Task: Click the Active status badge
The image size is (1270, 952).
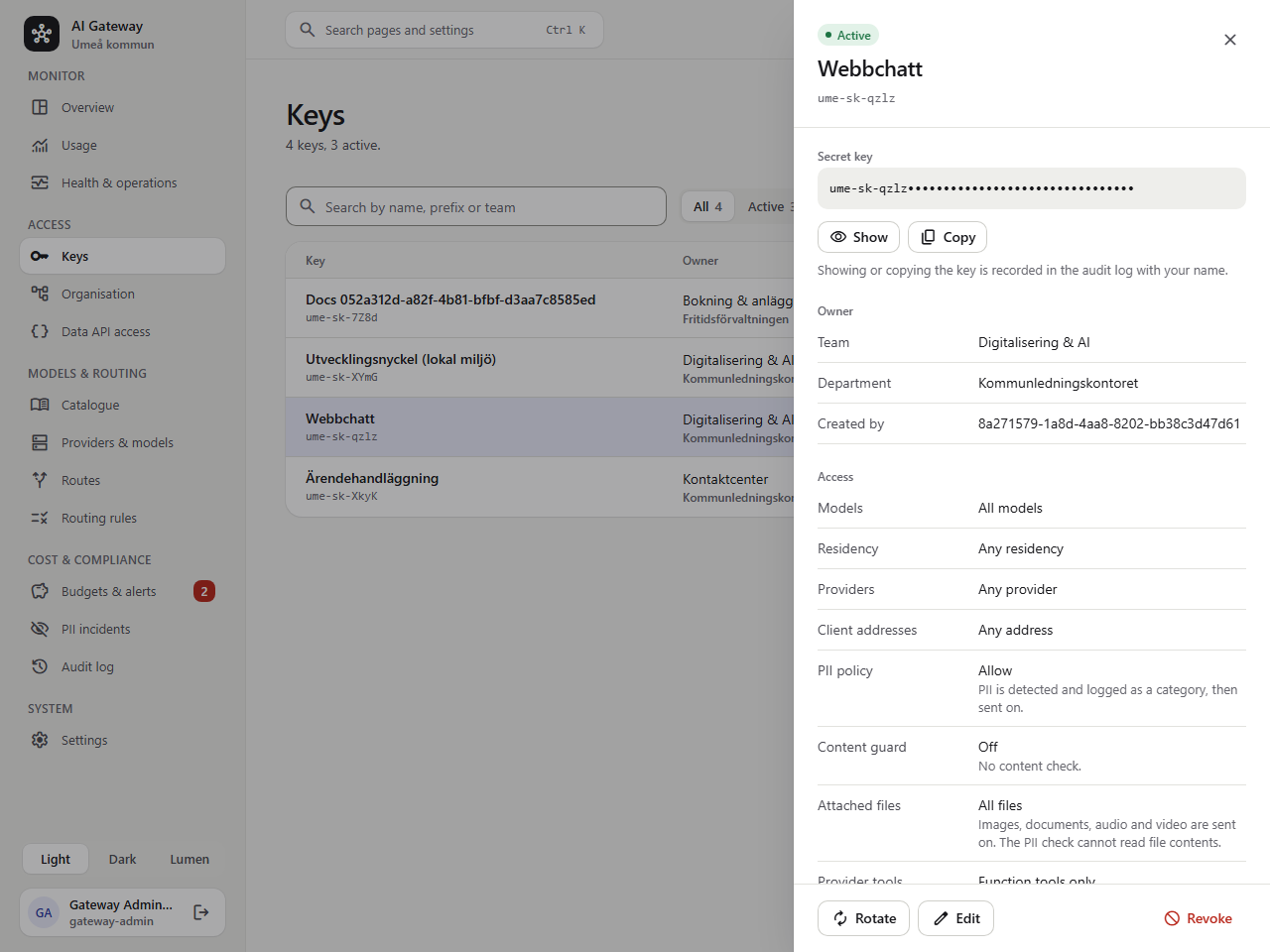Action: tap(848, 36)
